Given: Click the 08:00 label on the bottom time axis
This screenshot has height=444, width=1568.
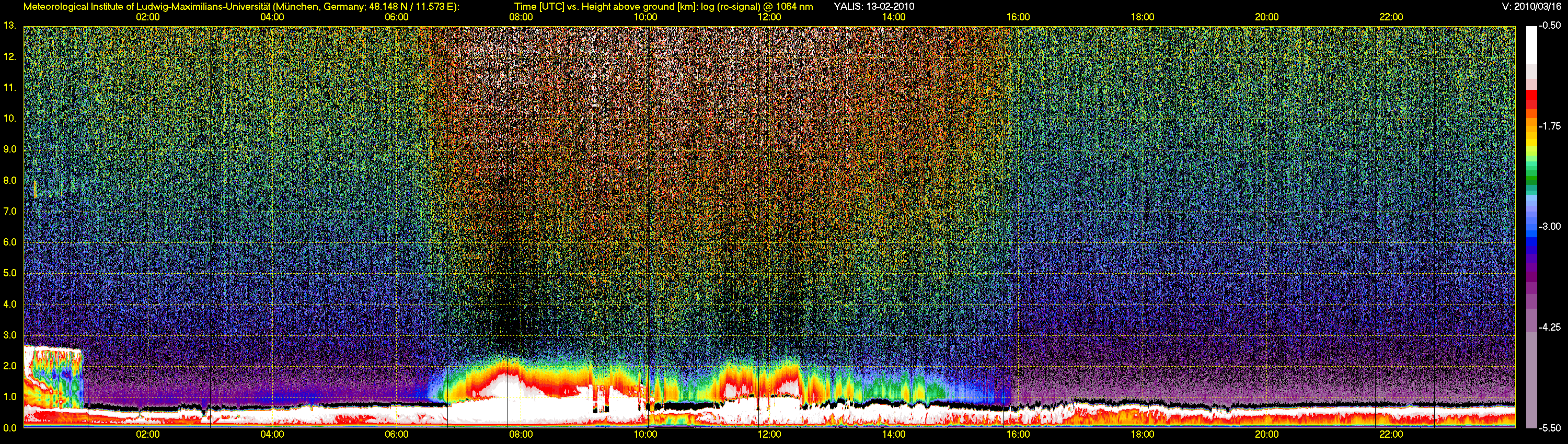Looking at the screenshot, I should [521, 434].
